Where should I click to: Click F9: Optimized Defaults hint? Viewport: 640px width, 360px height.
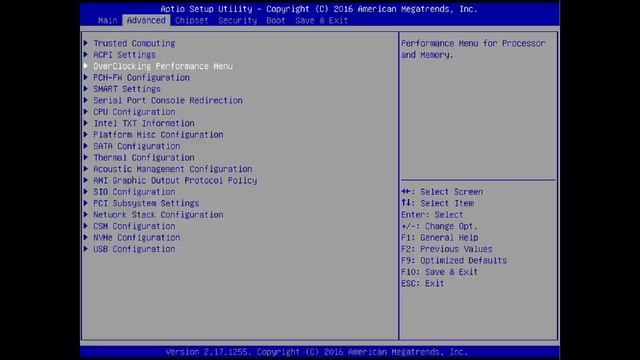tap(454, 260)
